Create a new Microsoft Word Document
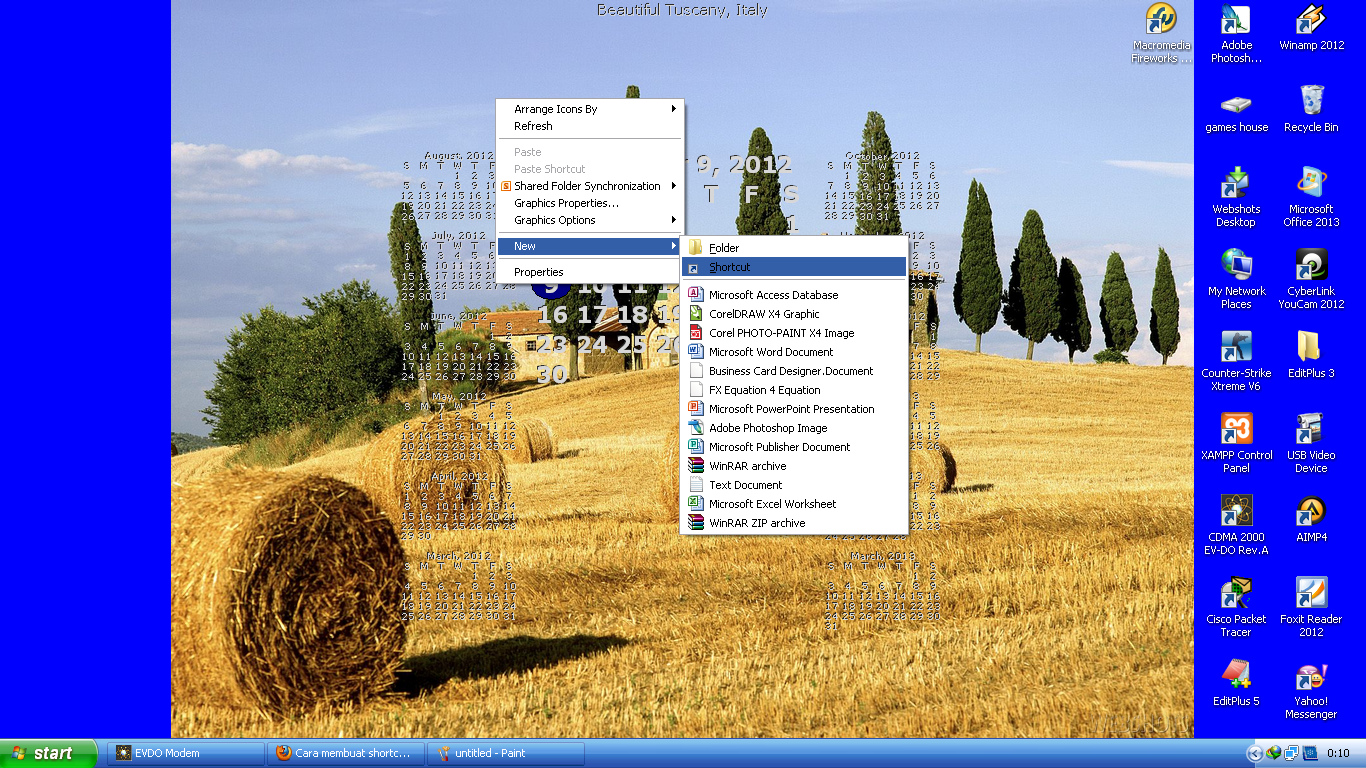The height and width of the screenshot is (768, 1366). 794,352
